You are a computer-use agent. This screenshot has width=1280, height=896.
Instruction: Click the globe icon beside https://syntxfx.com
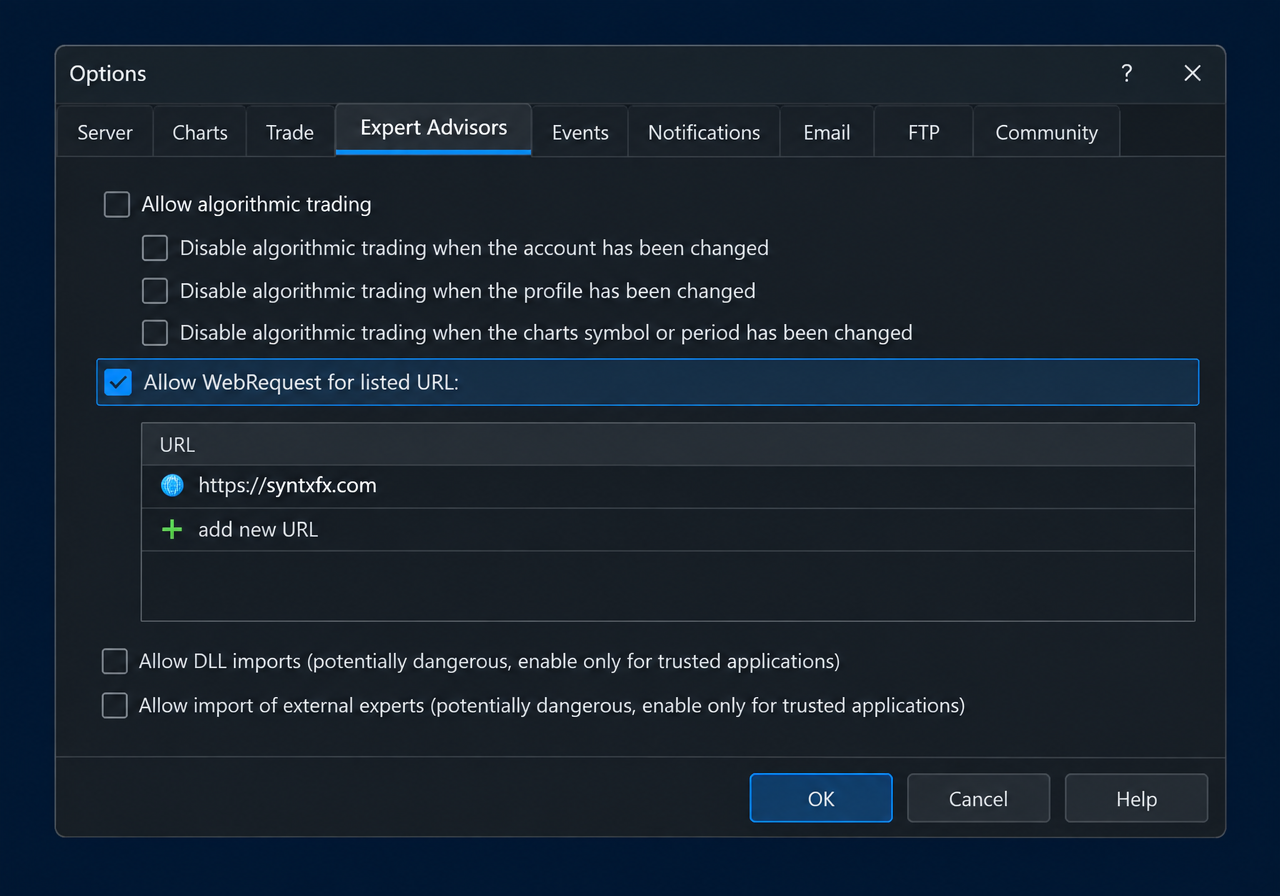click(172, 486)
